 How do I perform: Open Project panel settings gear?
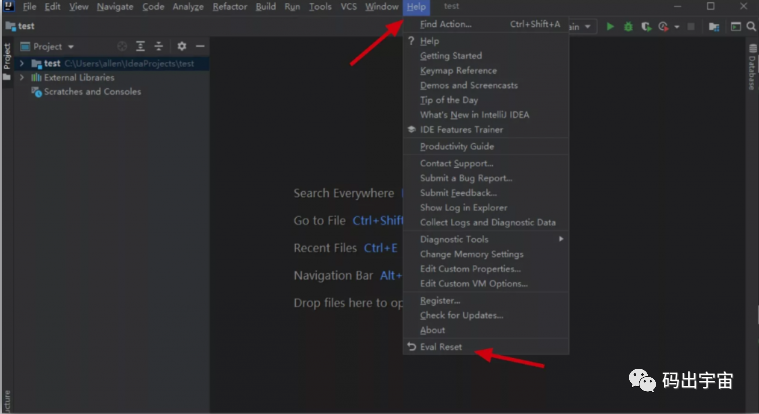point(182,46)
